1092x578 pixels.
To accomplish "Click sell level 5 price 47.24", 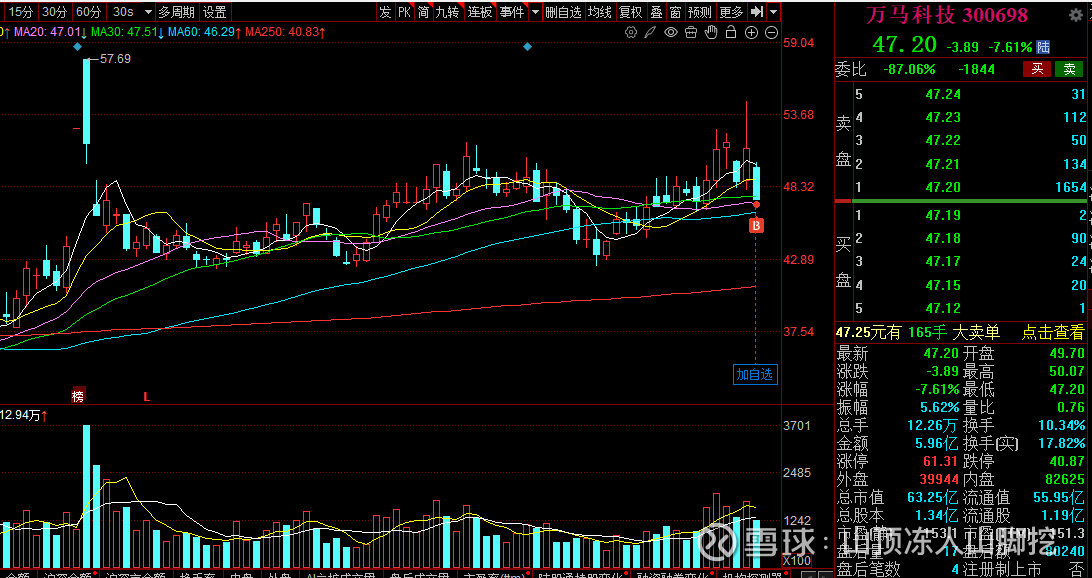I will [943, 94].
